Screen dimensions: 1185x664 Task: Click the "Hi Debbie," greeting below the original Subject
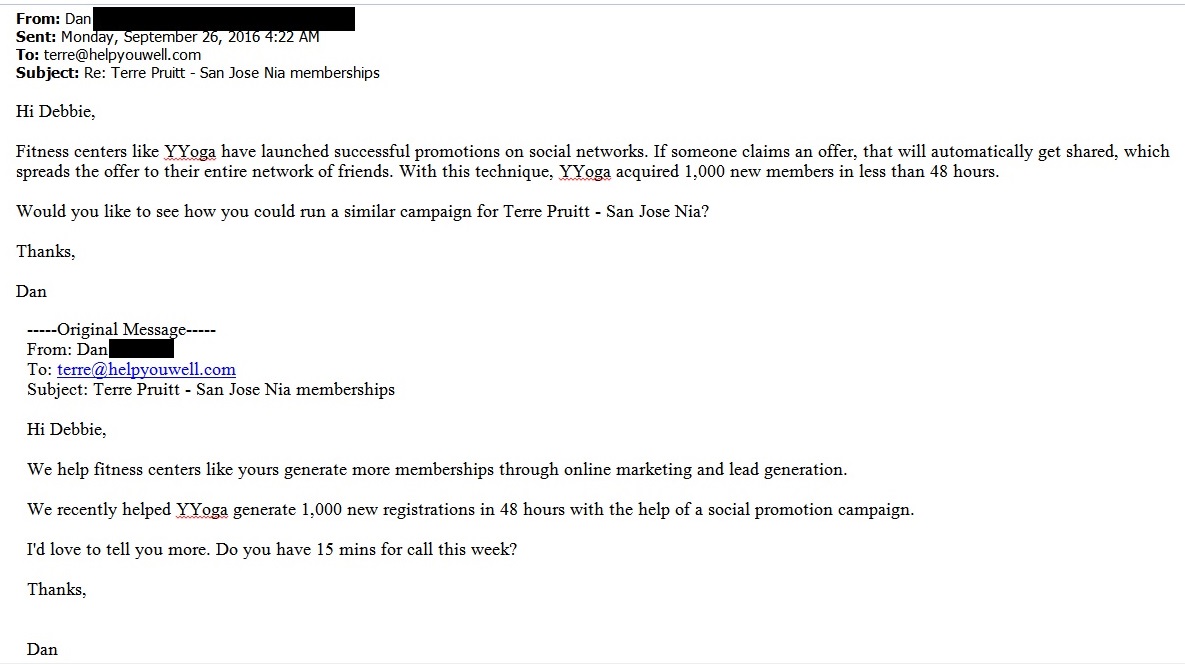66,430
